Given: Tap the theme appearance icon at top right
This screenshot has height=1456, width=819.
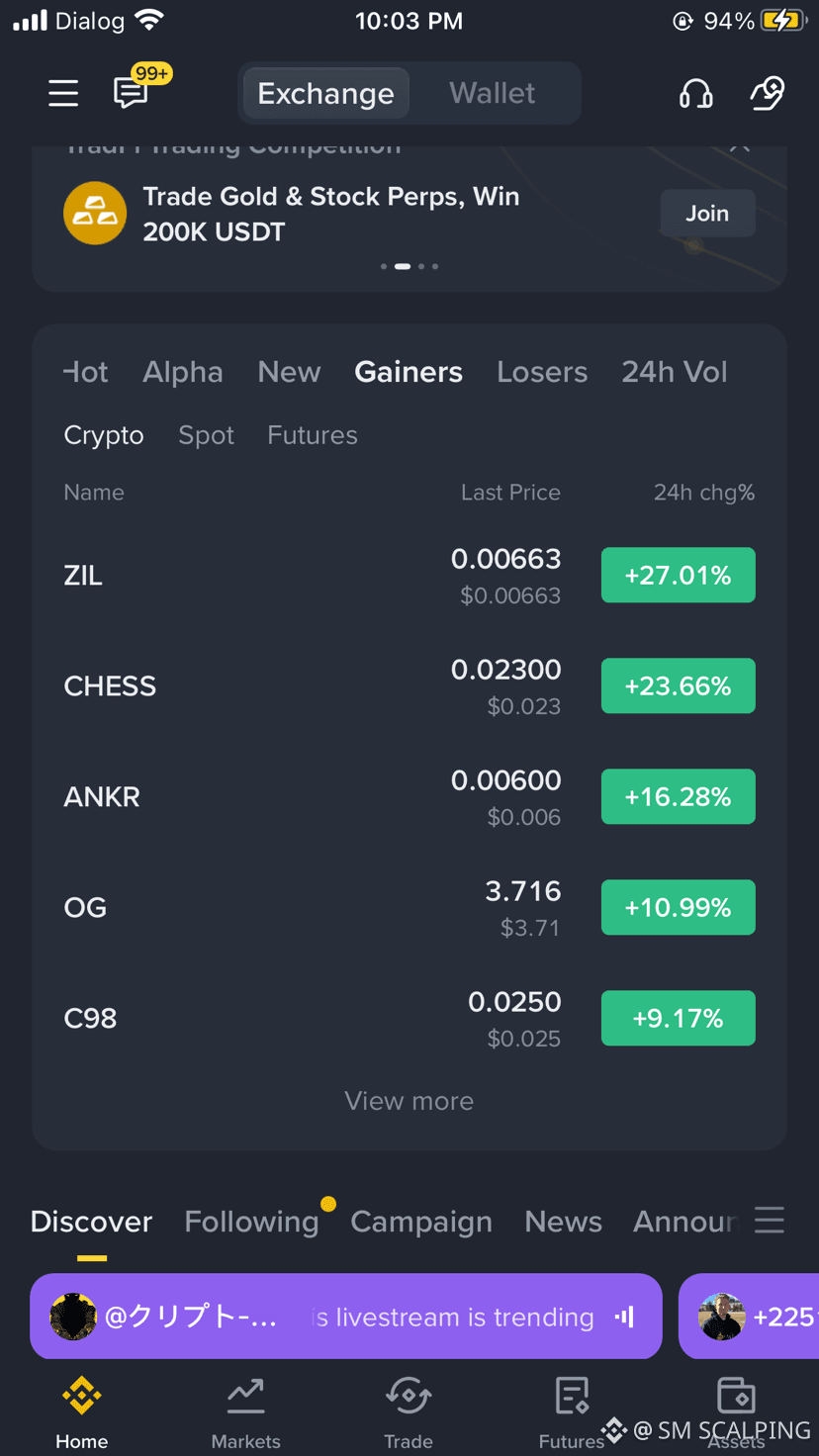Looking at the screenshot, I should tap(768, 93).
